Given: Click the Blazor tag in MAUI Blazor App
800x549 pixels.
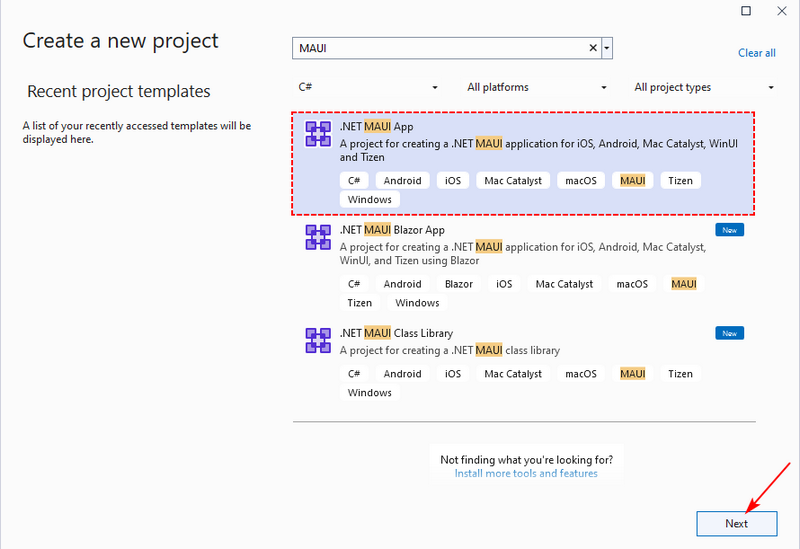Looking at the screenshot, I should (459, 284).
